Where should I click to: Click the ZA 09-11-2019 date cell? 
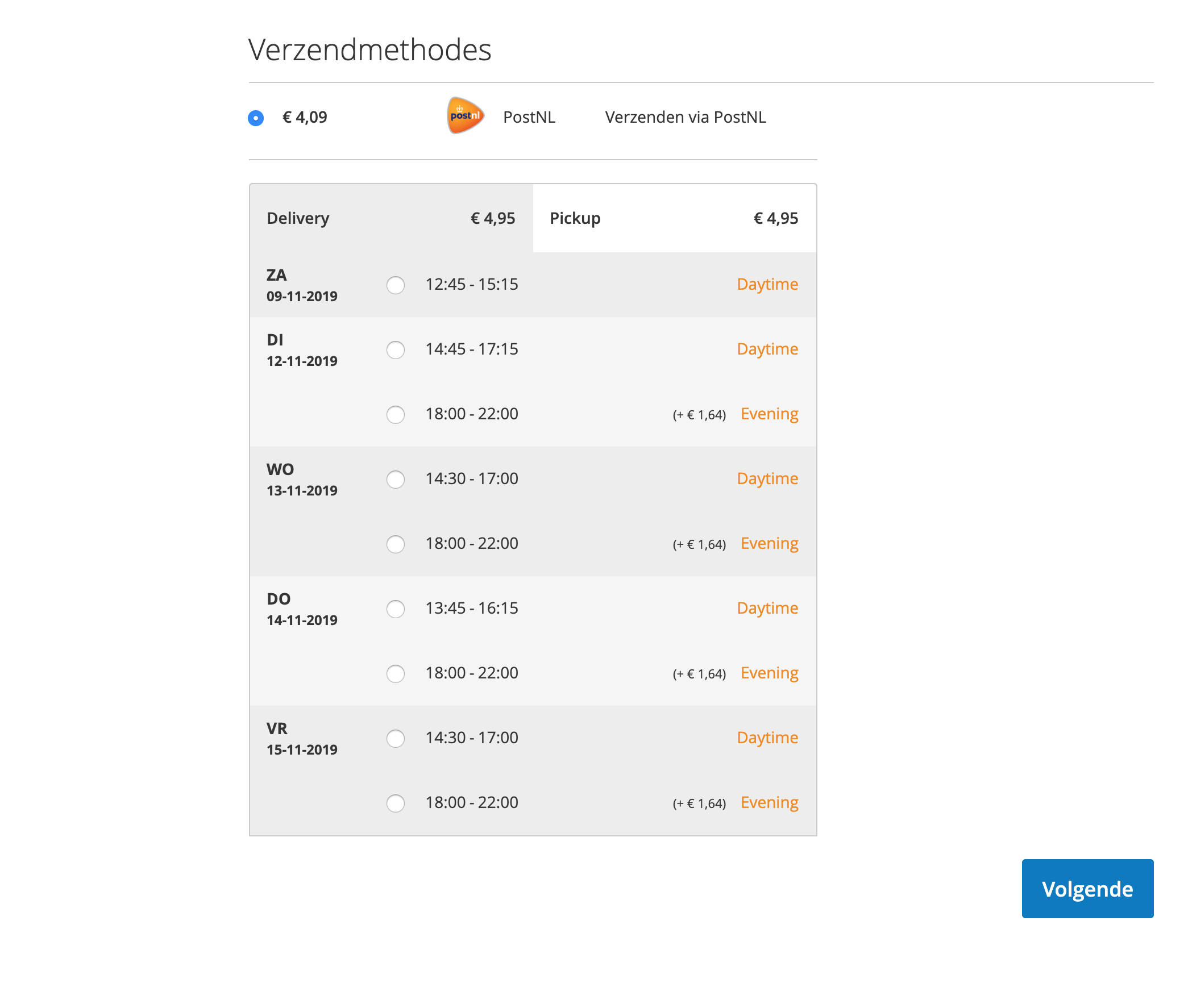[x=302, y=285]
